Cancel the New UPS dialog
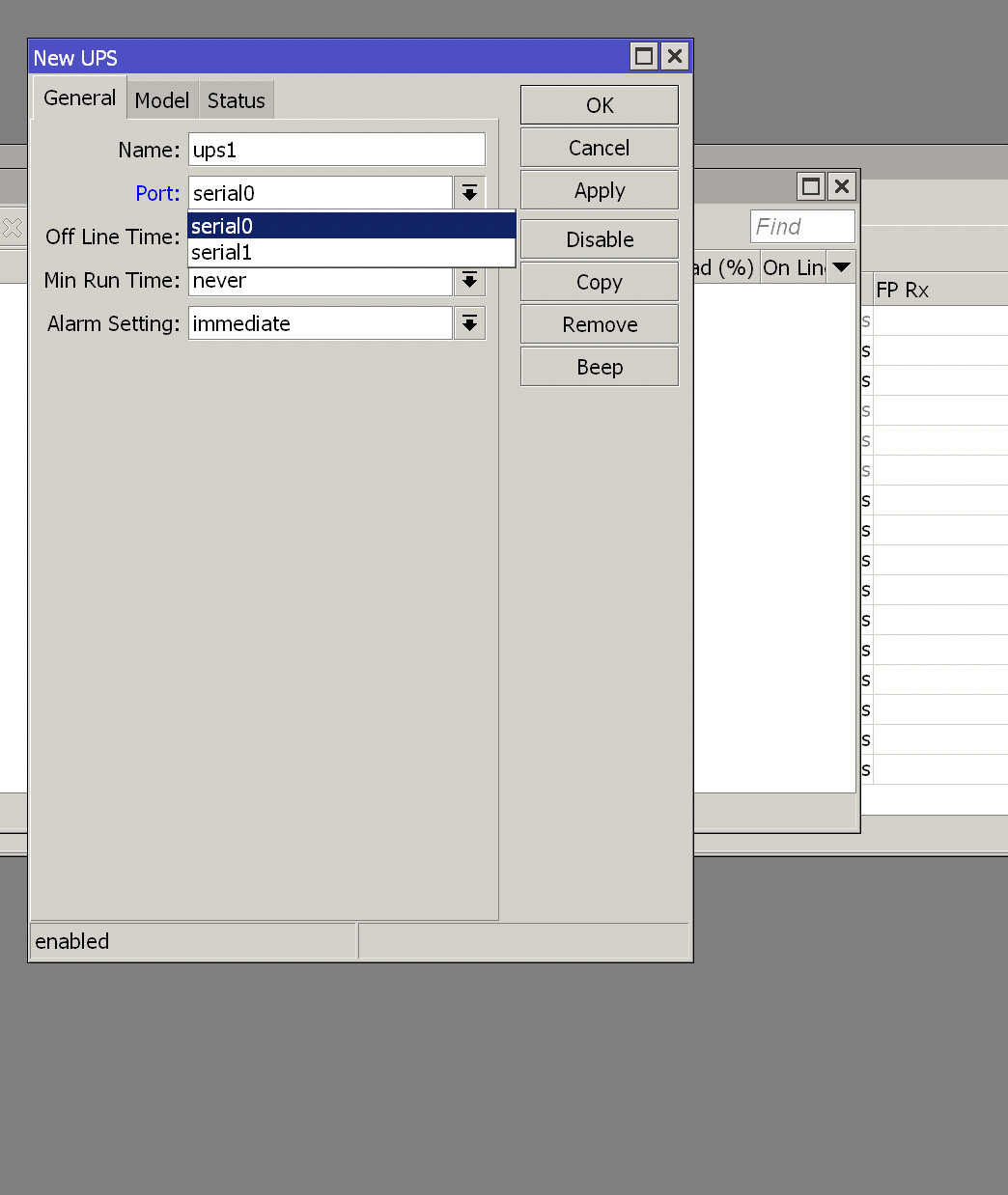The height and width of the screenshot is (1195, 1008). [599, 147]
